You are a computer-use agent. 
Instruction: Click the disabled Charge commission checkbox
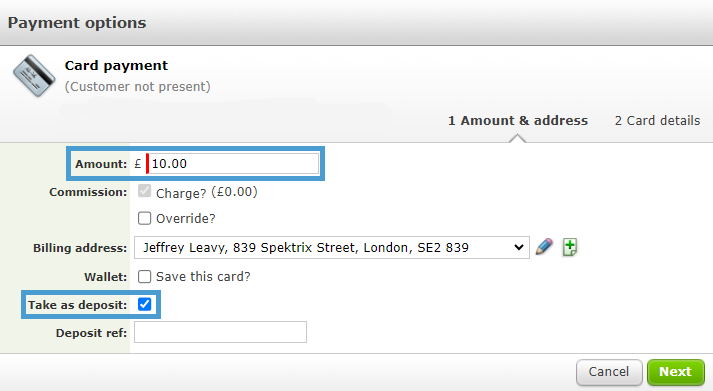[x=145, y=191]
